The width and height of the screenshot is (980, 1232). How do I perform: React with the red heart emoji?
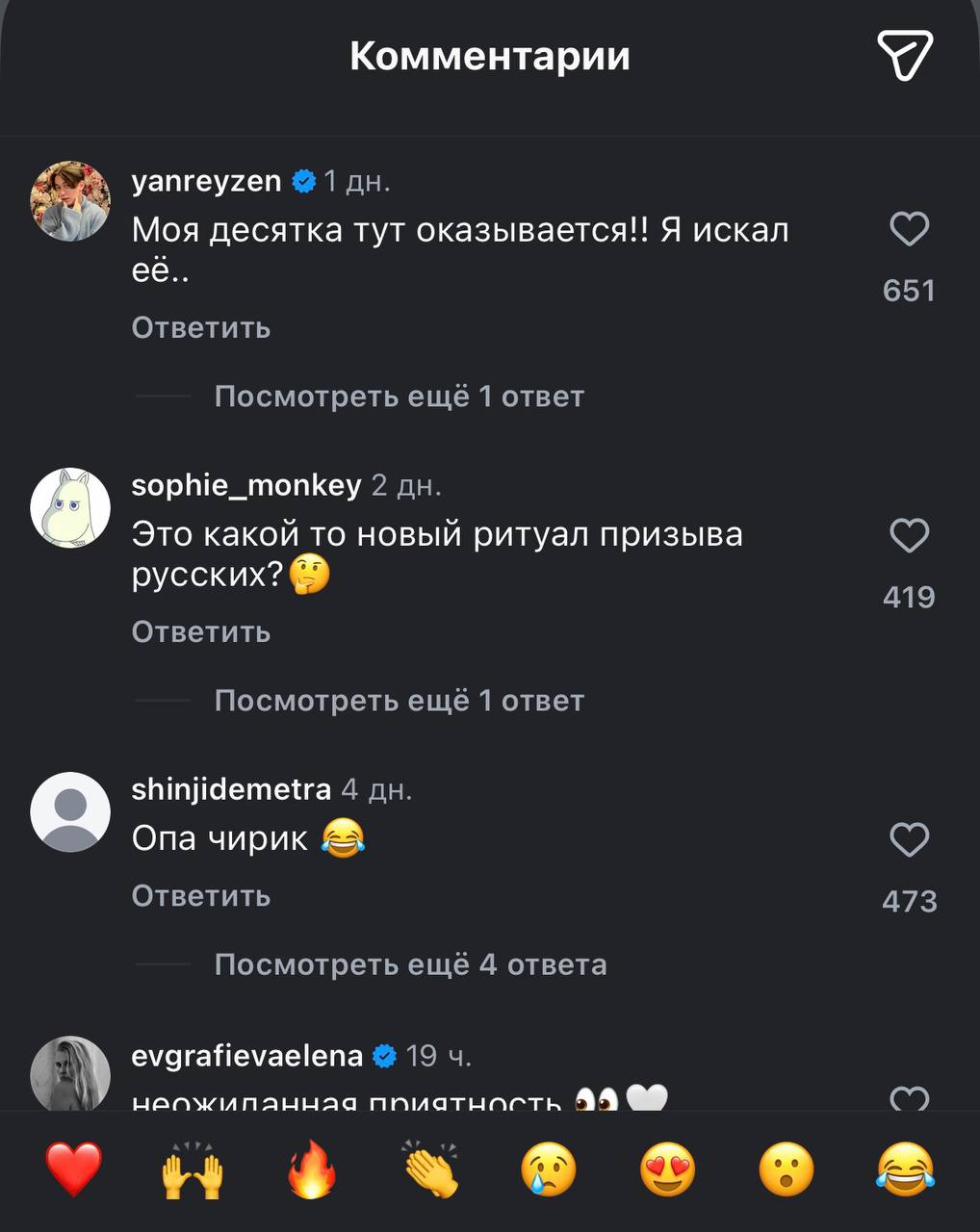[74, 1169]
